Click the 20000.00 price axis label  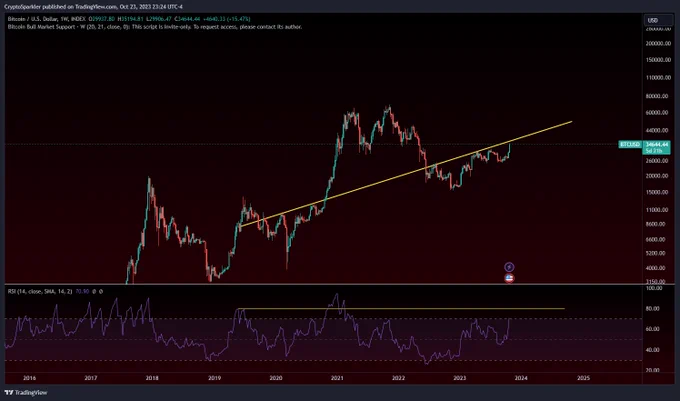tap(658, 176)
